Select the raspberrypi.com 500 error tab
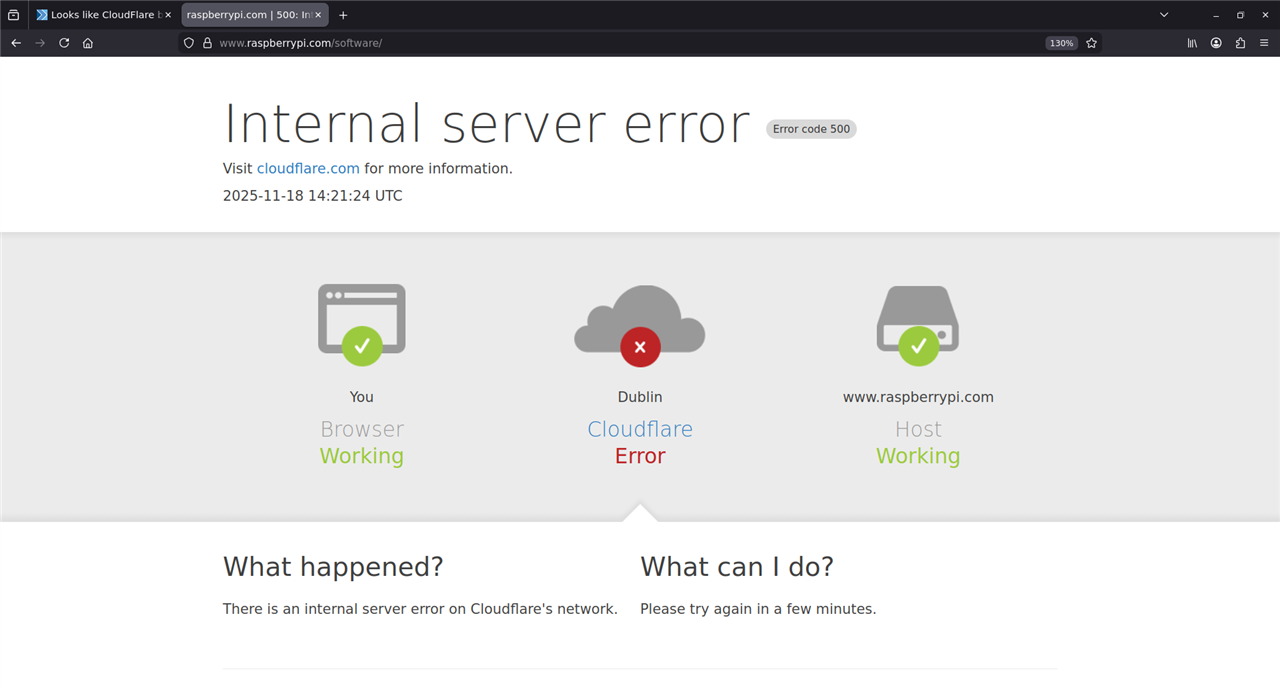Image resolution: width=1280 pixels, height=693 pixels. pyautogui.click(x=255, y=15)
